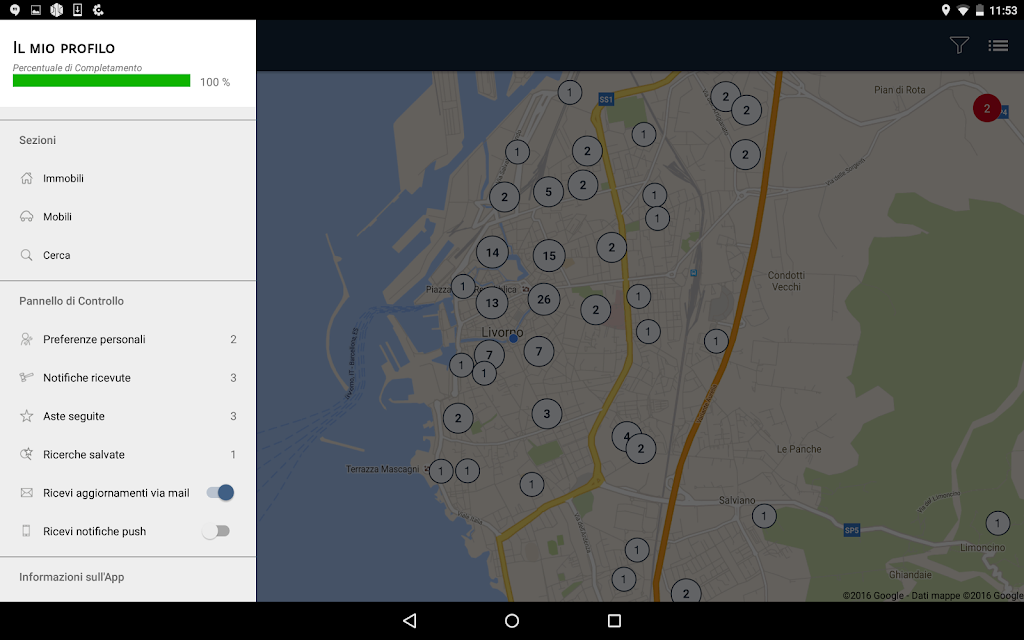Tap the Android home button
Viewport: 1024px width, 640px height.
click(512, 620)
